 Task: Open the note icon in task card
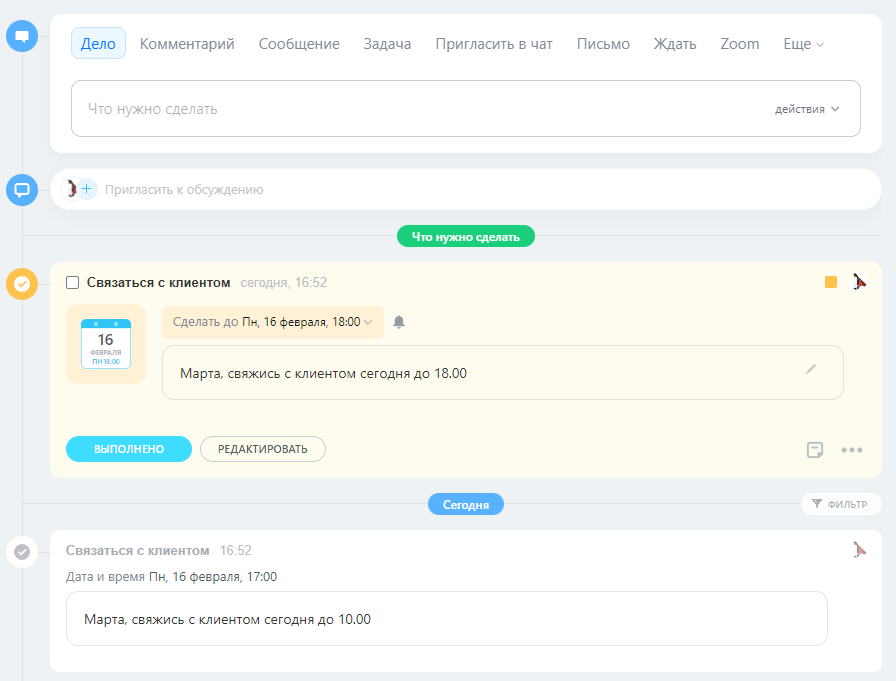pyautogui.click(x=815, y=450)
